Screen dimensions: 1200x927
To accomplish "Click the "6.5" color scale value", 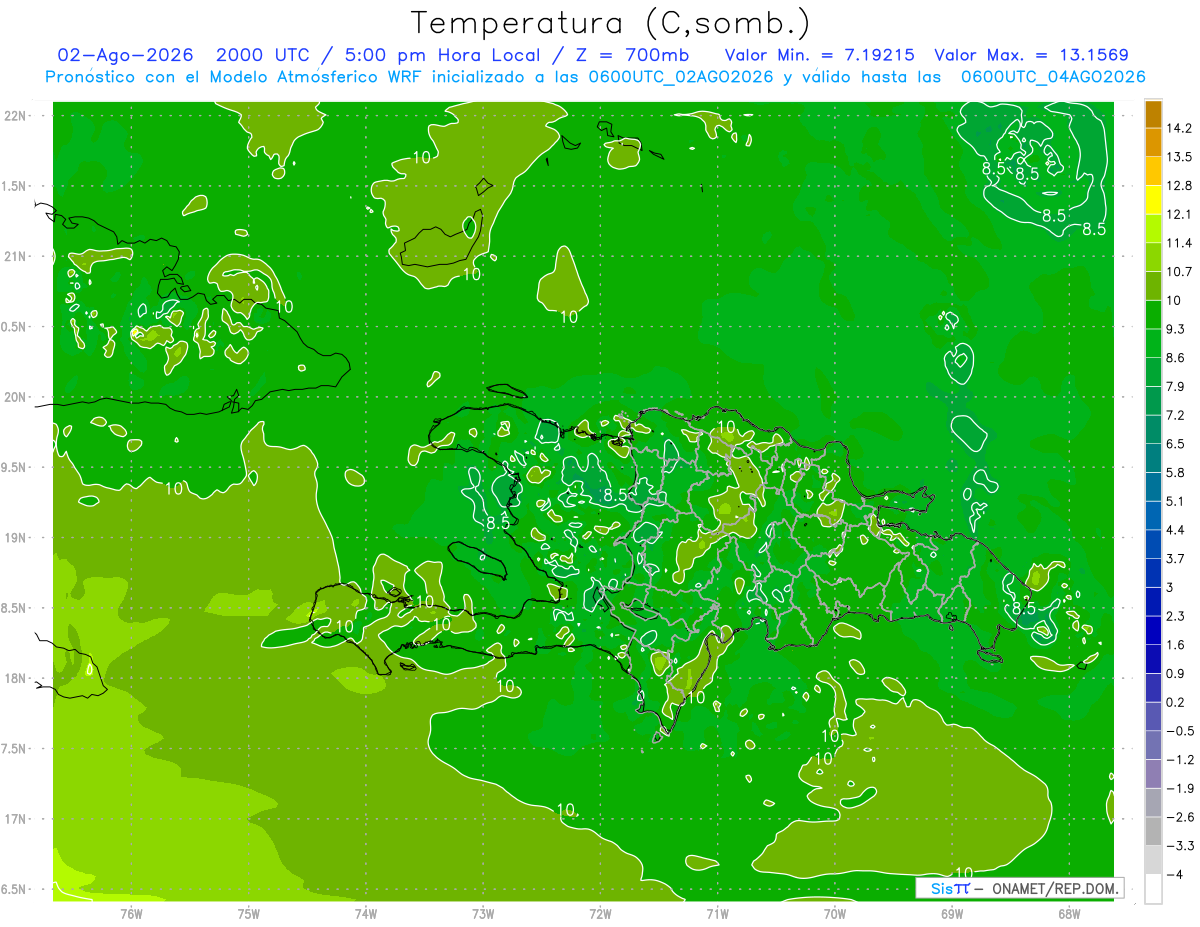I will (x=1176, y=444).
